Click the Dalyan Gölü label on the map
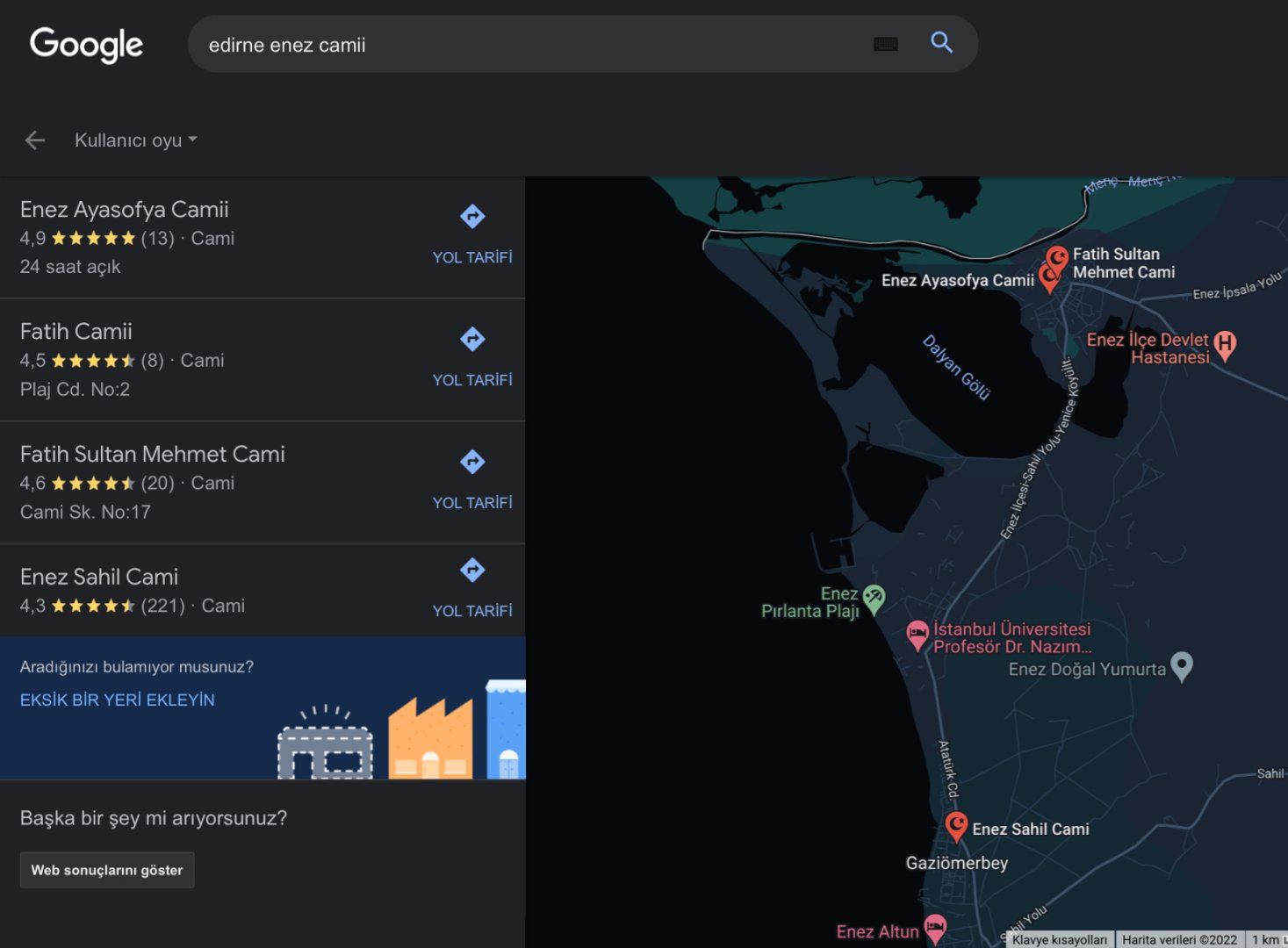Viewport: 1288px width, 948px height. pyautogui.click(x=956, y=367)
